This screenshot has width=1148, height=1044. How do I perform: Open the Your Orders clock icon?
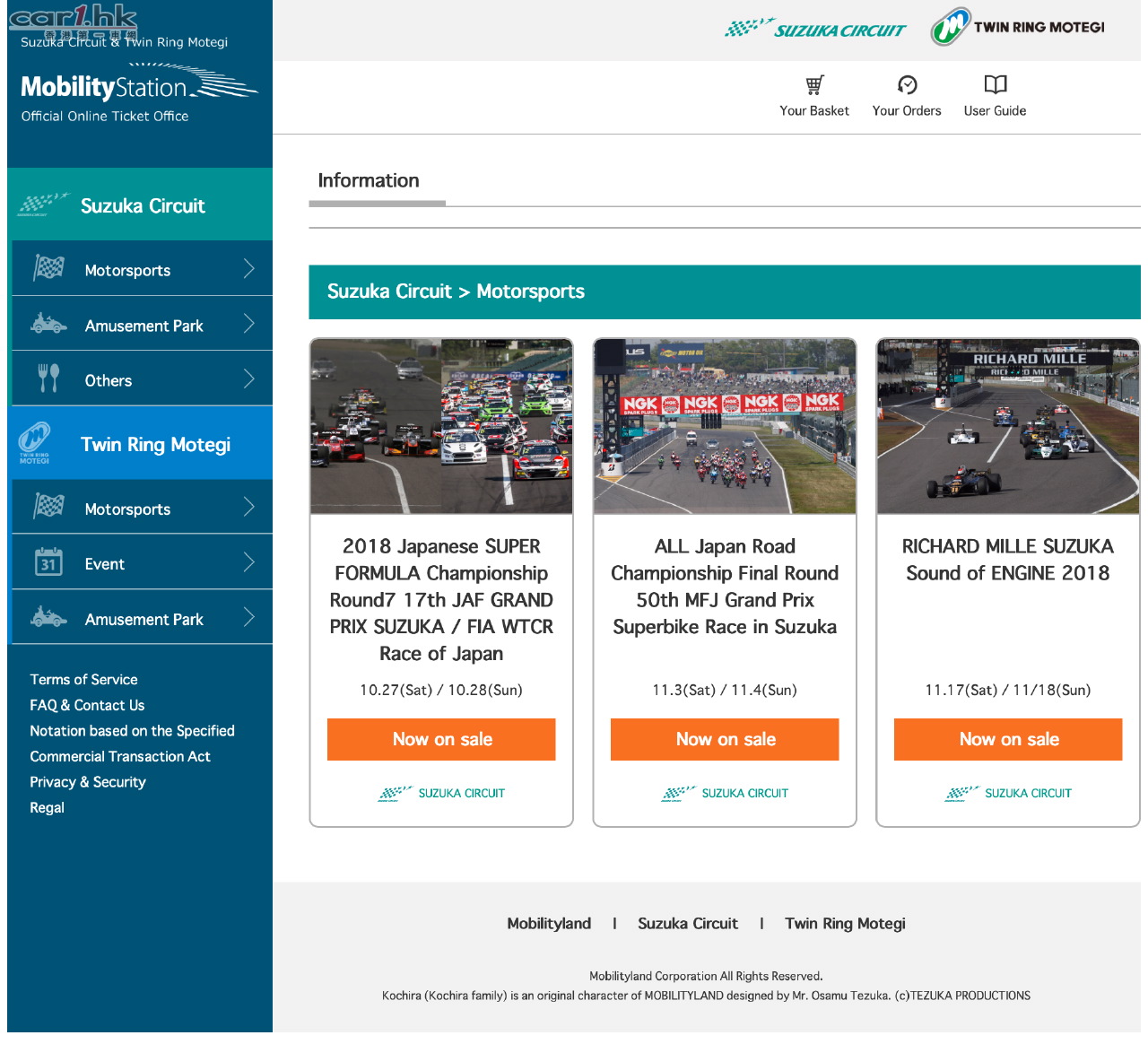pos(907,85)
